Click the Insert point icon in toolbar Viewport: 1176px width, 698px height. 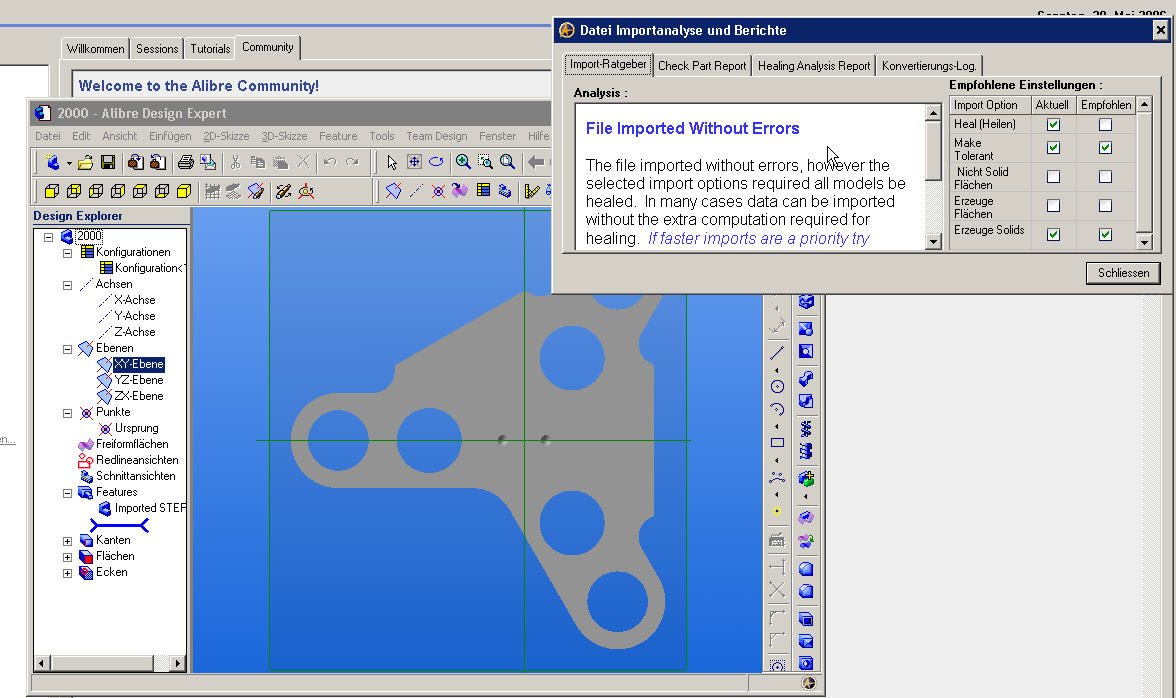438,191
